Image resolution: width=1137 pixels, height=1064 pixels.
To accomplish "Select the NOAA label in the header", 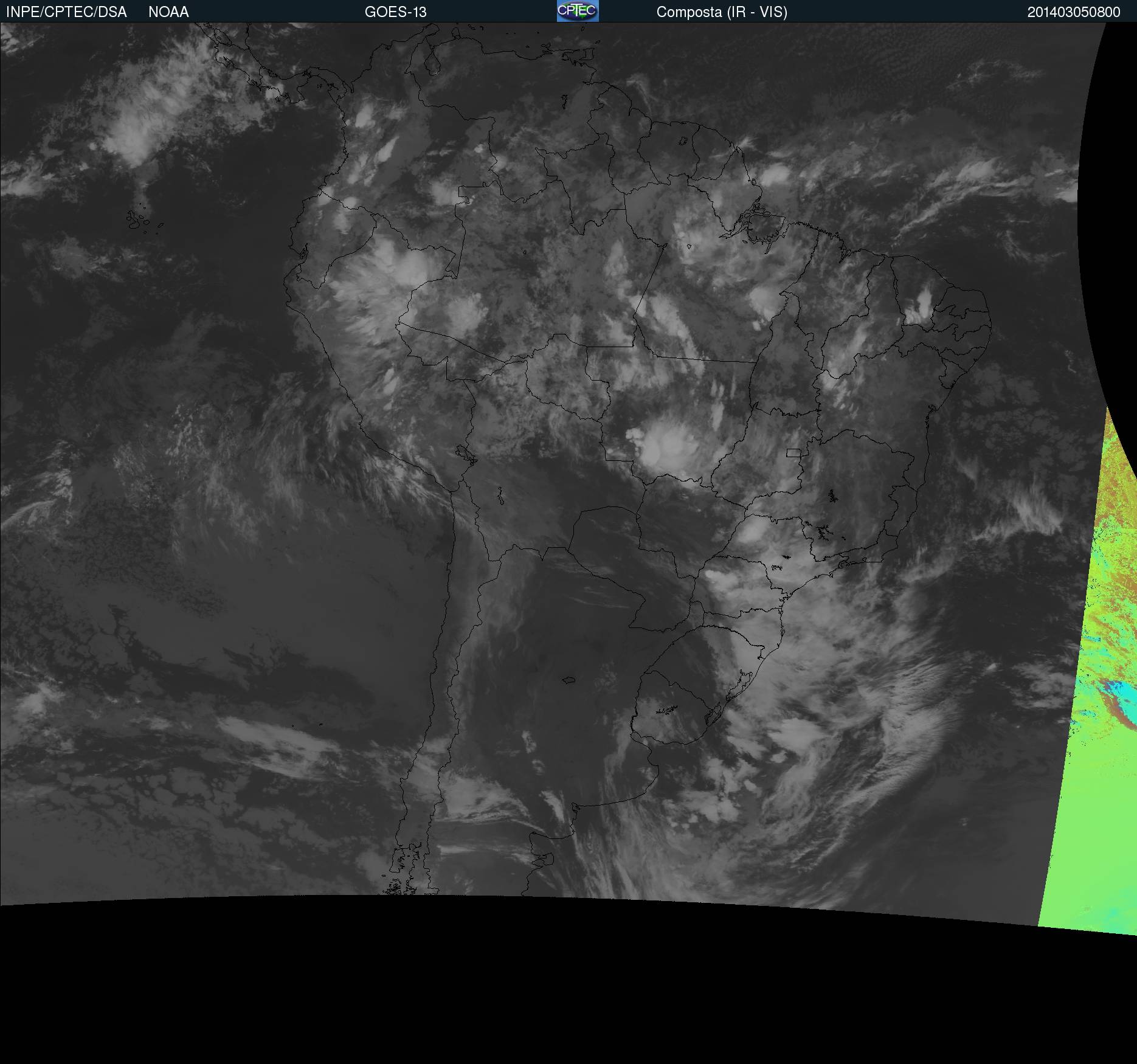I will click(x=168, y=12).
